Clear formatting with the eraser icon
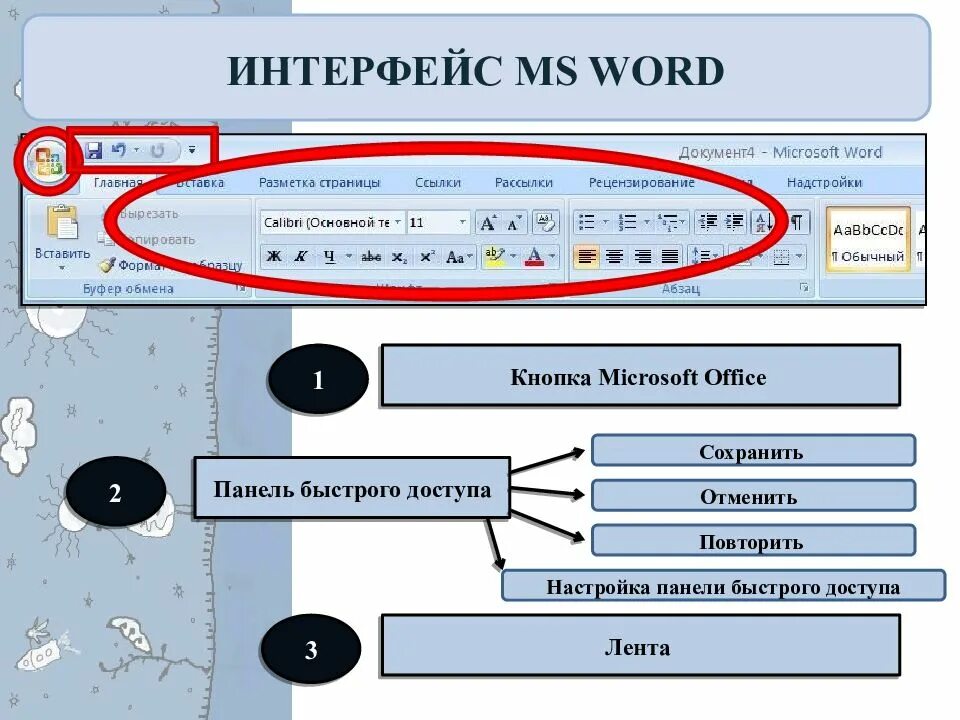Screen dimensions: 960x720 pyautogui.click(x=544, y=222)
